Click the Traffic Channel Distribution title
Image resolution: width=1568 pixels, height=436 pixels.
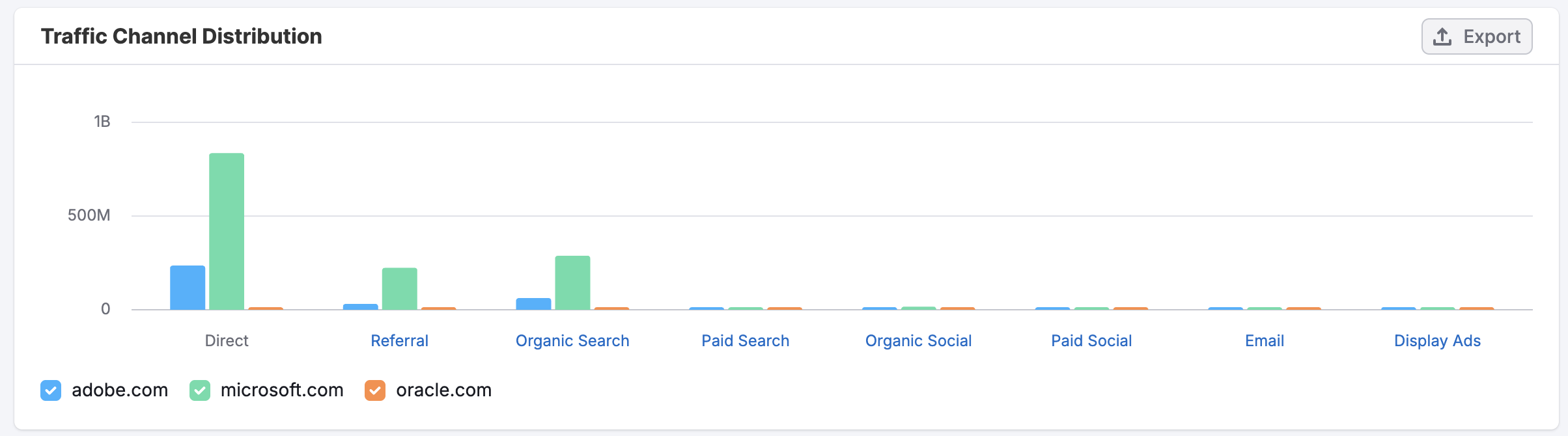(x=182, y=36)
